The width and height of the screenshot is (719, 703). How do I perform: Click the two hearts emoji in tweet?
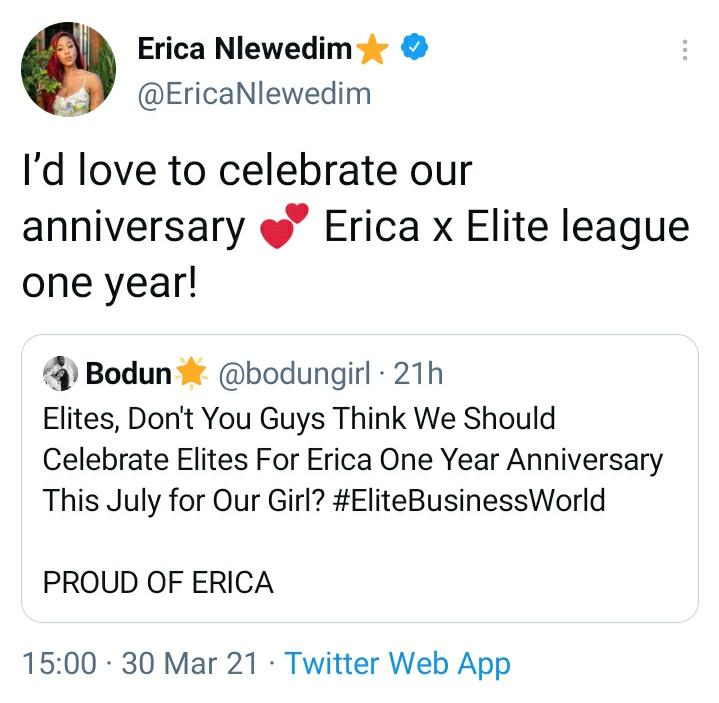coord(285,229)
